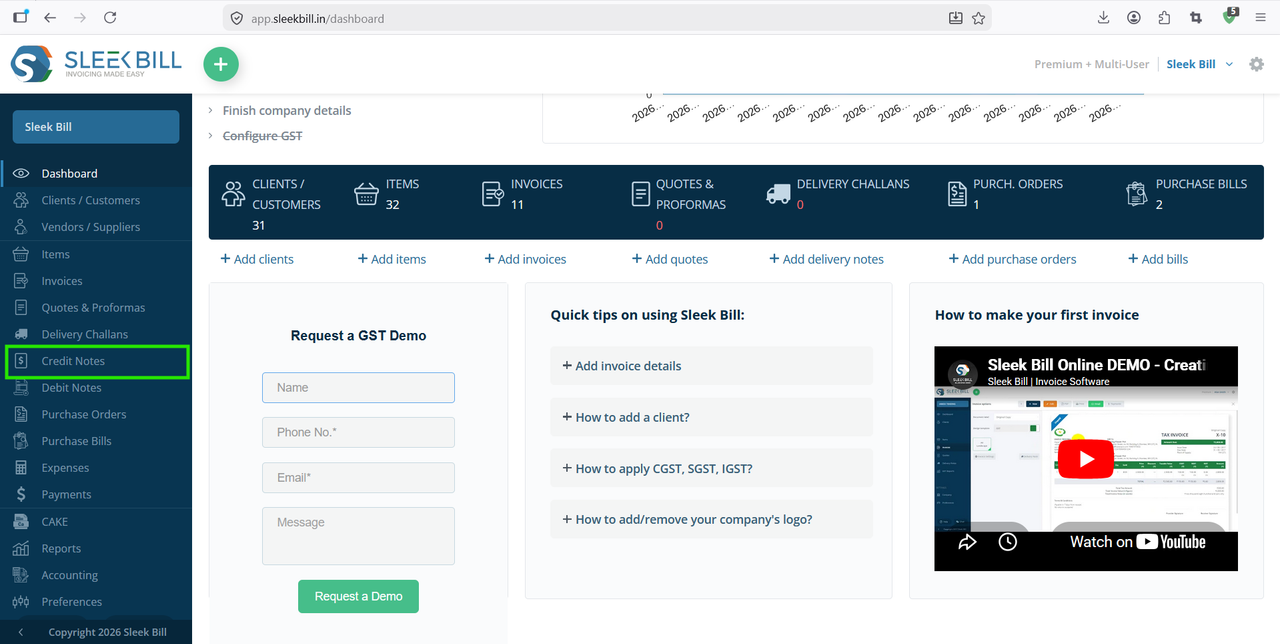1280x644 pixels.
Task: Click the green plus create button
Action: 221,64
